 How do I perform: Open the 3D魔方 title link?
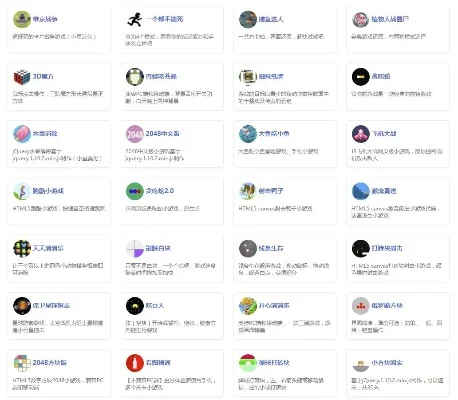coord(43,76)
